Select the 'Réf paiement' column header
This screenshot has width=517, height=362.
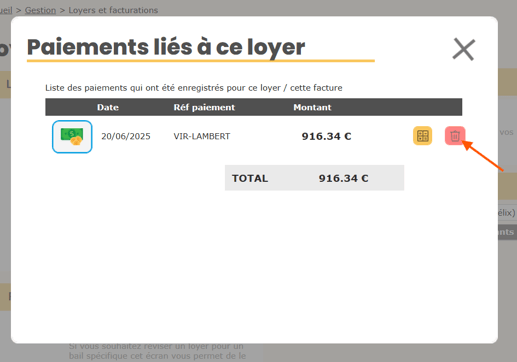[204, 107]
